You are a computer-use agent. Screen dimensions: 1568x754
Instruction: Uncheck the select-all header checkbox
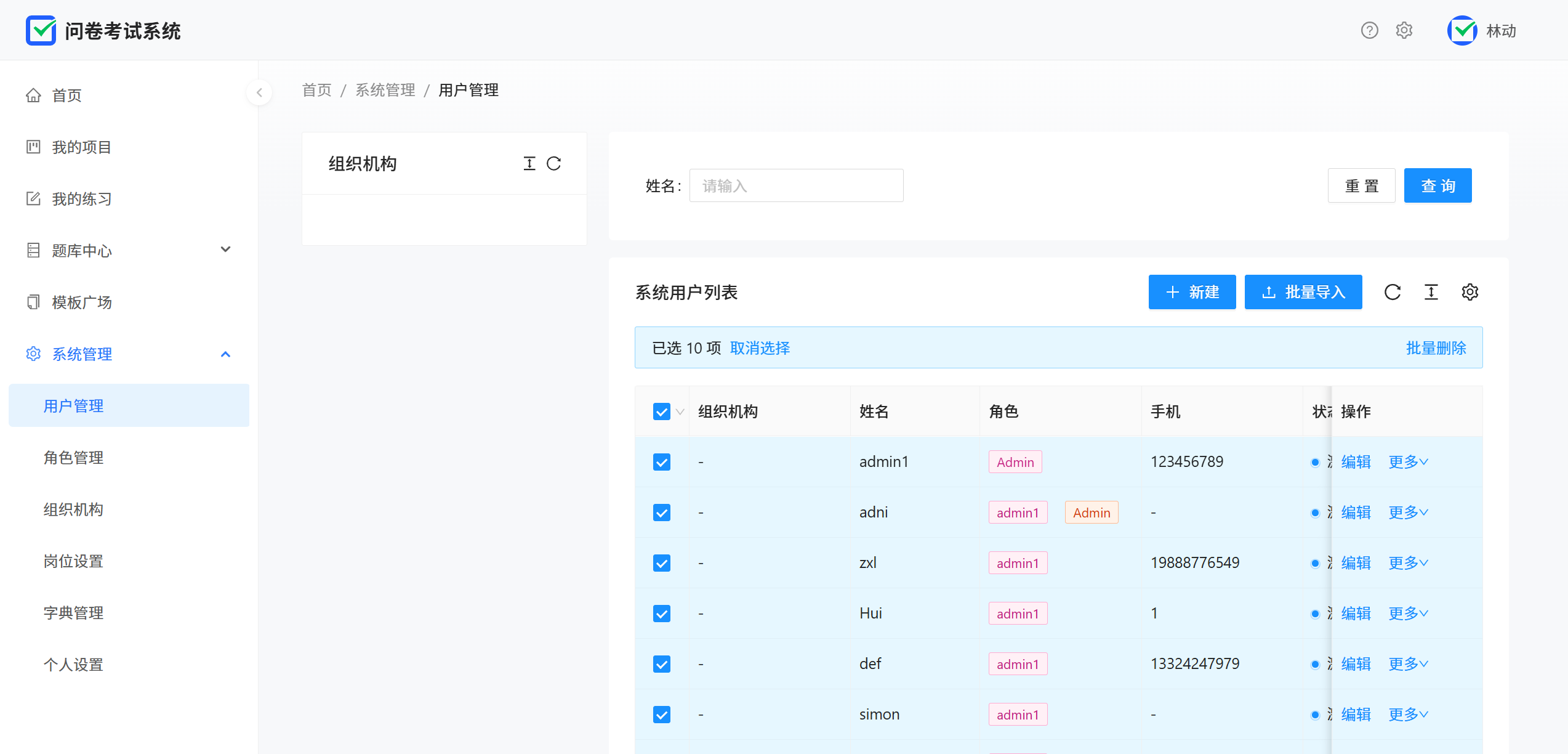(662, 411)
